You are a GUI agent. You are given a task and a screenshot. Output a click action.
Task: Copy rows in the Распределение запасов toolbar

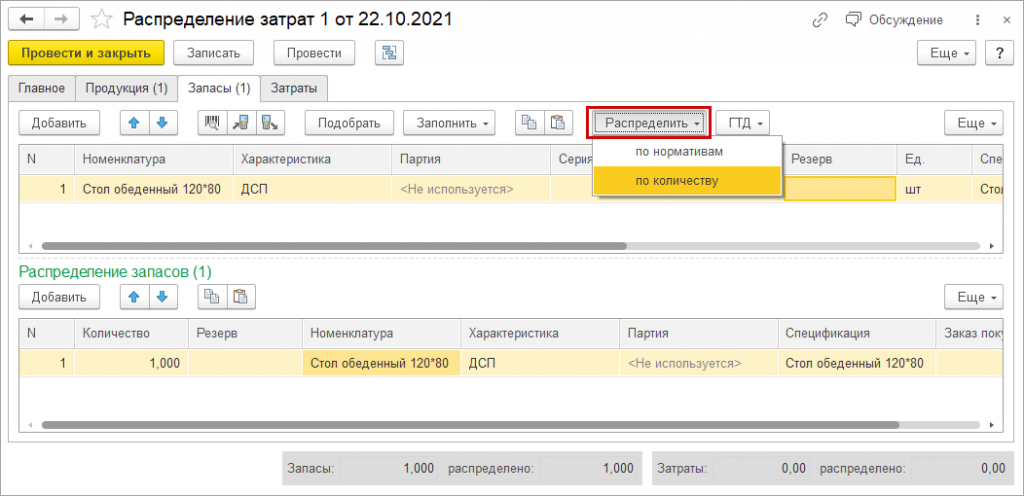(212, 296)
